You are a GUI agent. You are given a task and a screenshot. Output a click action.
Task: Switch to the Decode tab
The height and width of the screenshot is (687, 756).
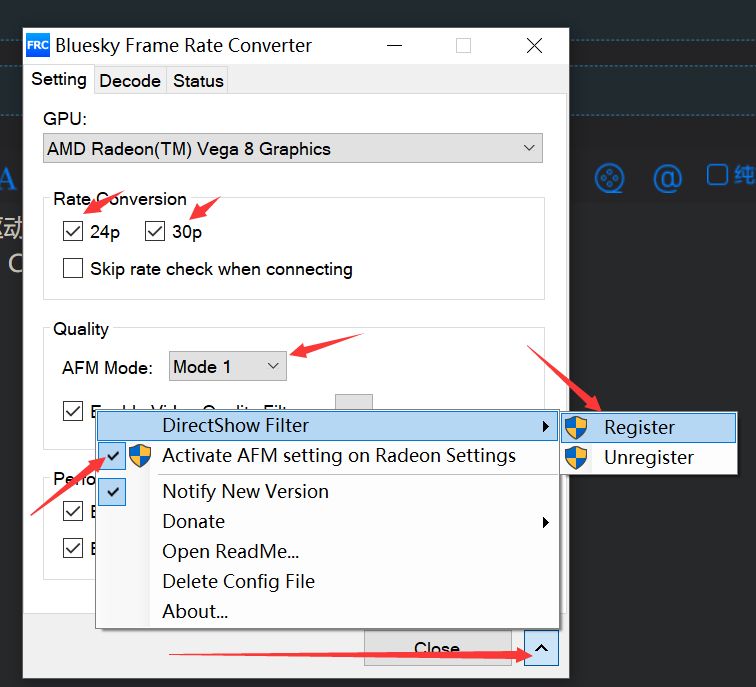point(130,81)
